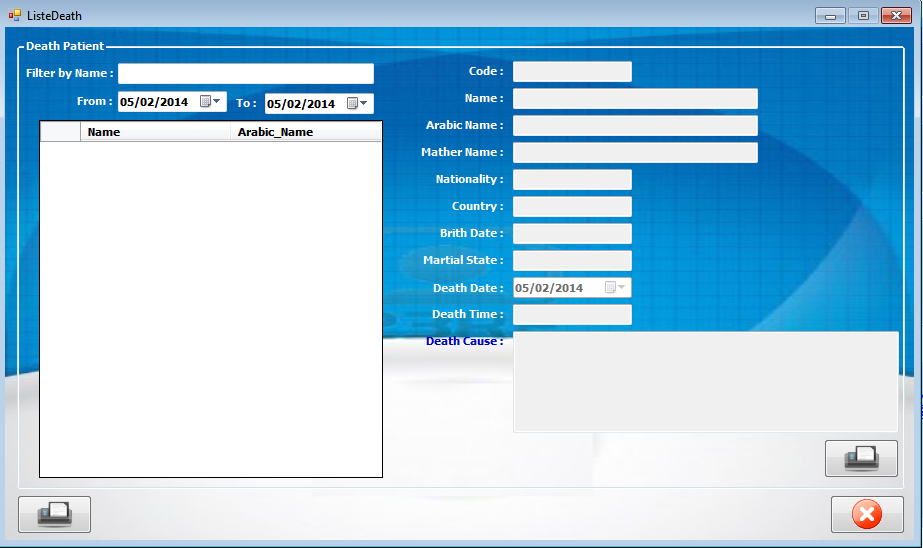This screenshot has height=548, width=923.
Task: Open the Death Date calendar dropdown
Action: 615,287
